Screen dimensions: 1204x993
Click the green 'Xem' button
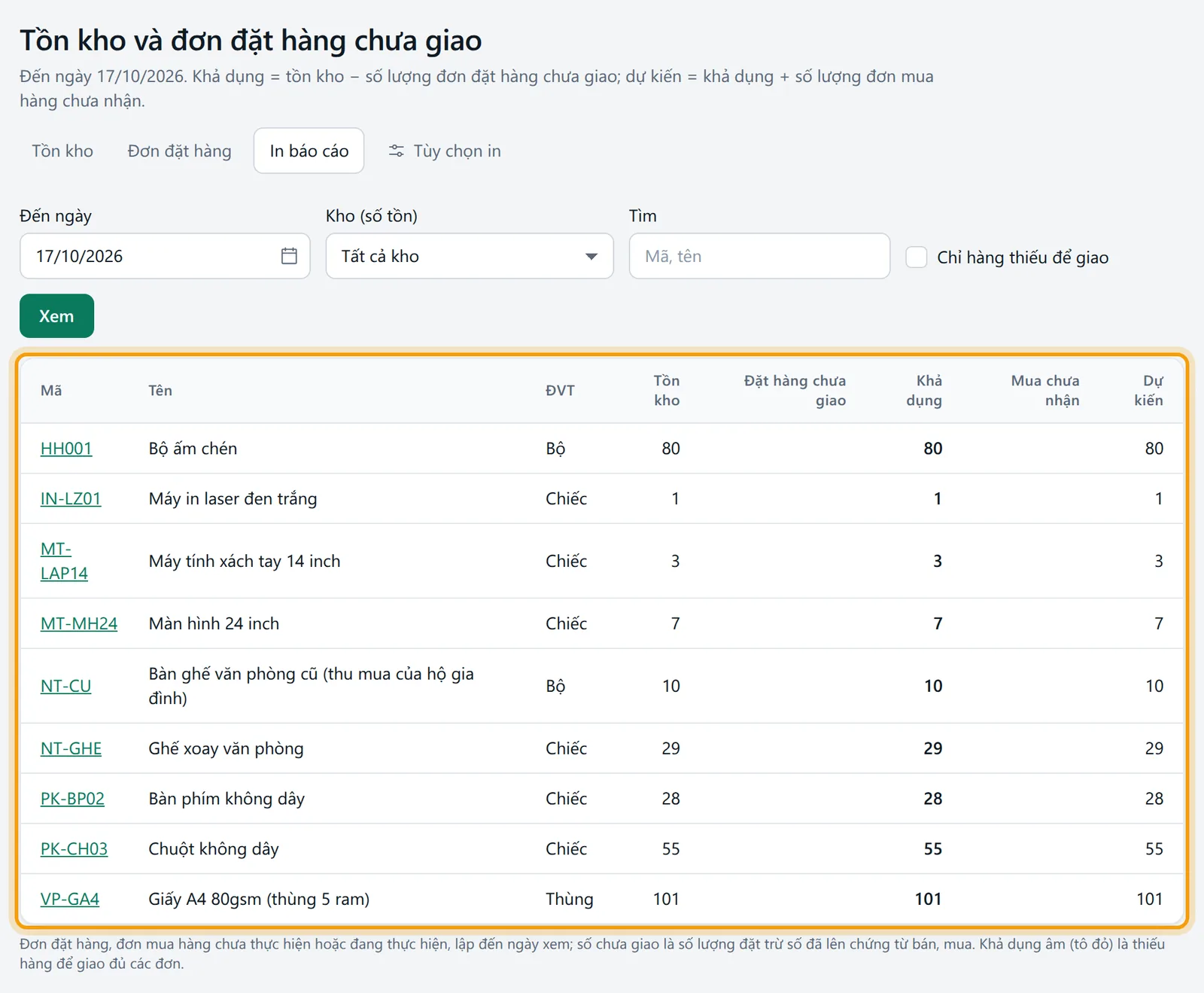[x=56, y=316]
